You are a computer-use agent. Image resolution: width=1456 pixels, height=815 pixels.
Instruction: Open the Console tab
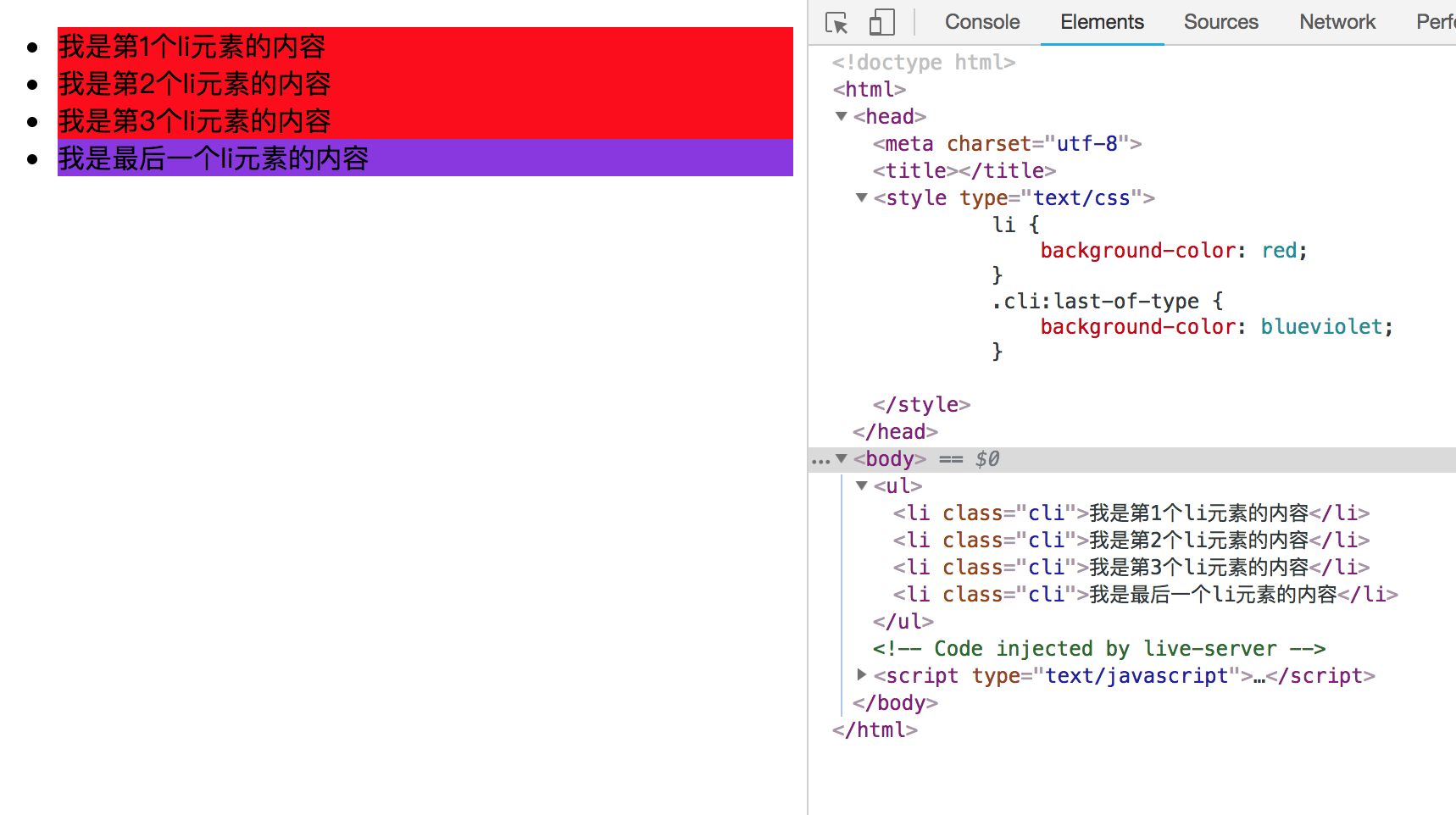point(982,22)
